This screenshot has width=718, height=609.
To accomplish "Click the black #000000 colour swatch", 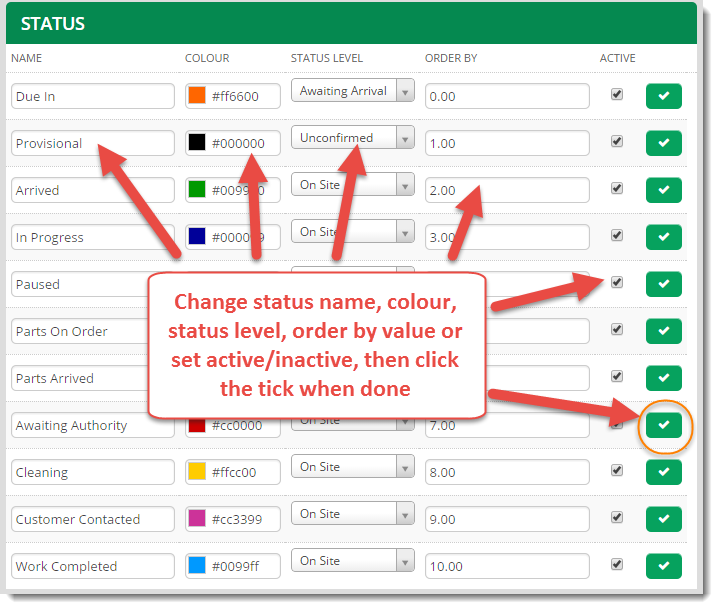I will point(197,142).
